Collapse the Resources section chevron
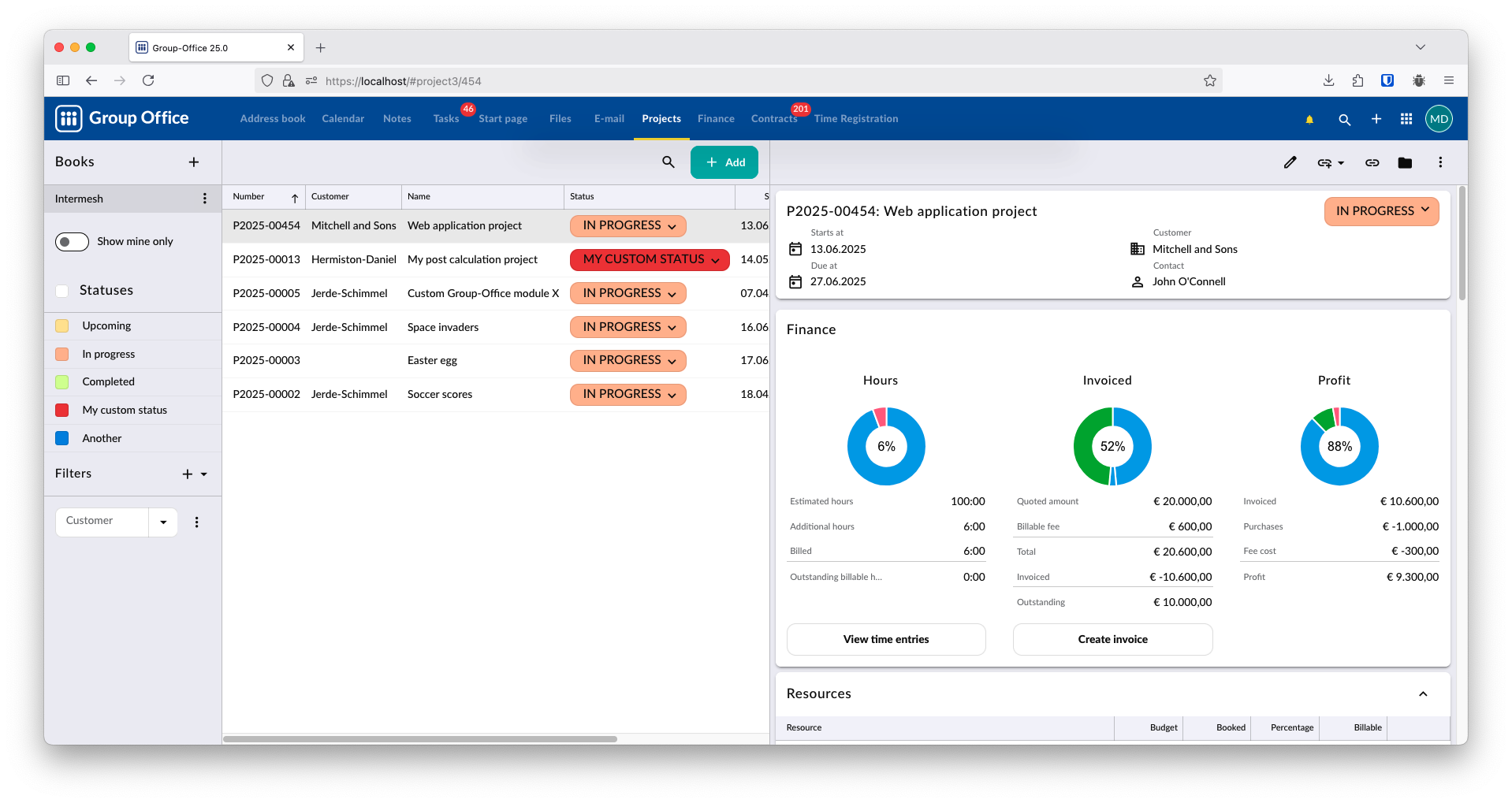1512x803 pixels. [1423, 694]
